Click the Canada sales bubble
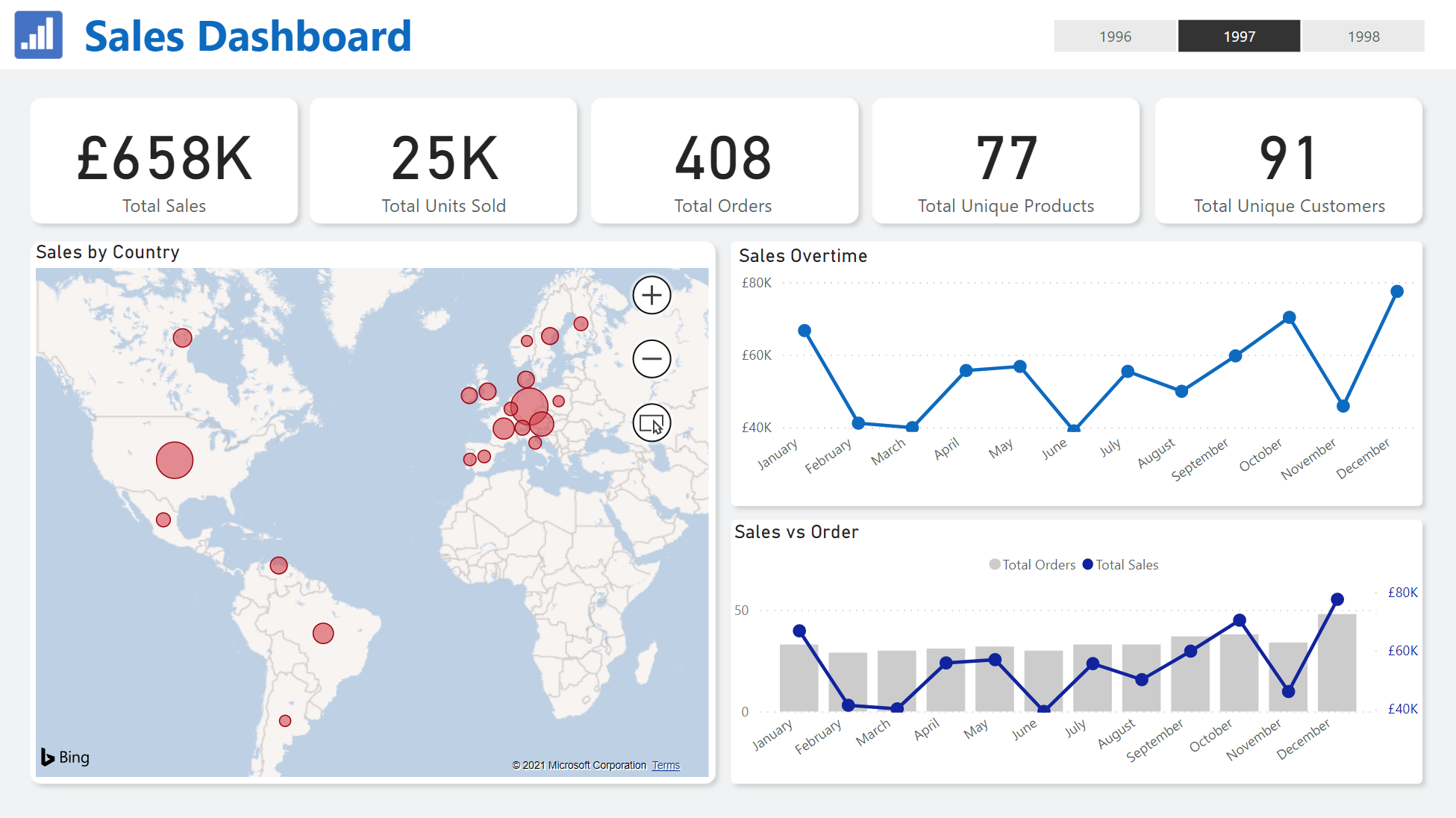 182,338
